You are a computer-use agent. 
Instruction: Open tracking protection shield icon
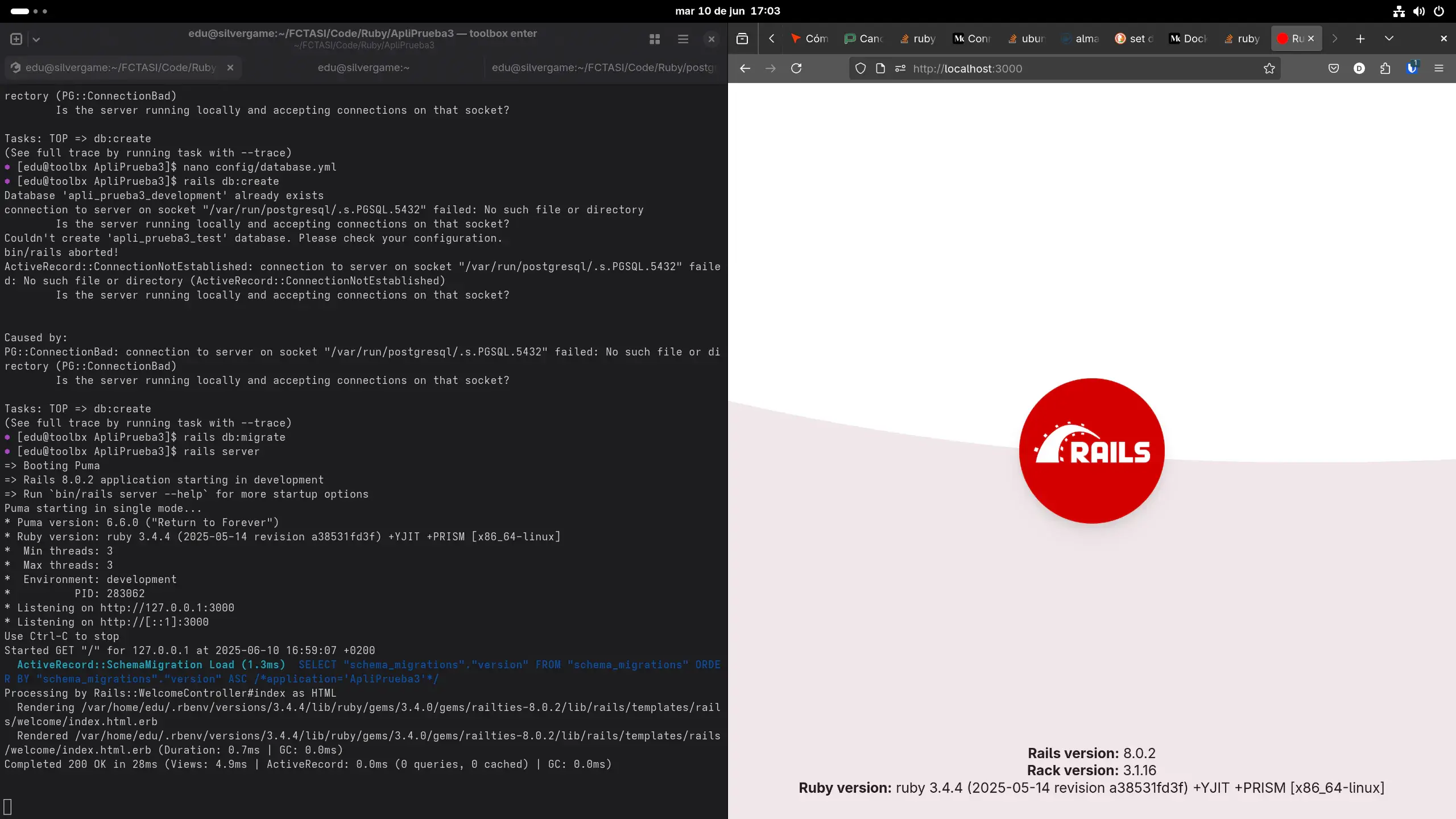point(861,68)
